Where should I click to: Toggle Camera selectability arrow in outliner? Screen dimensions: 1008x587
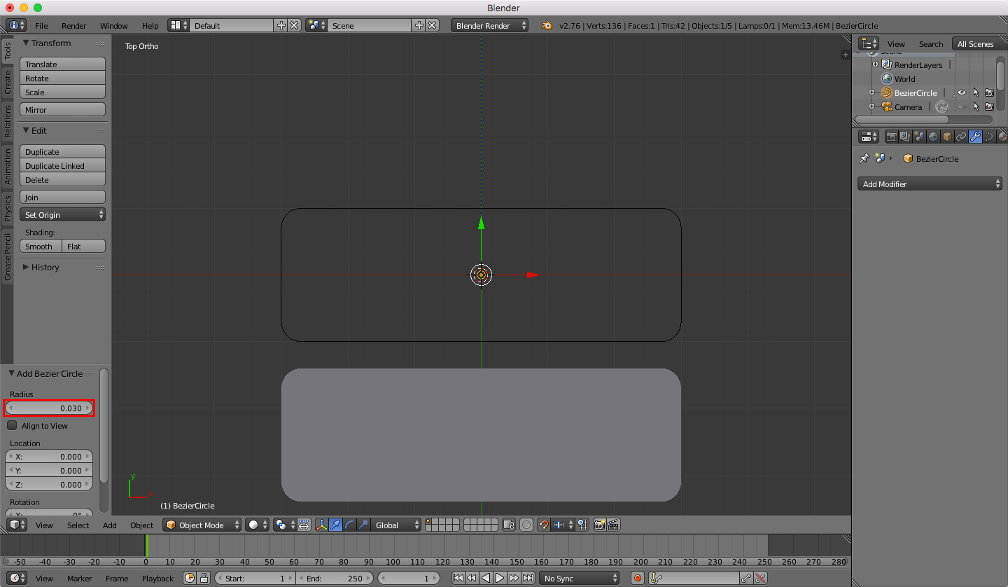tap(976, 107)
